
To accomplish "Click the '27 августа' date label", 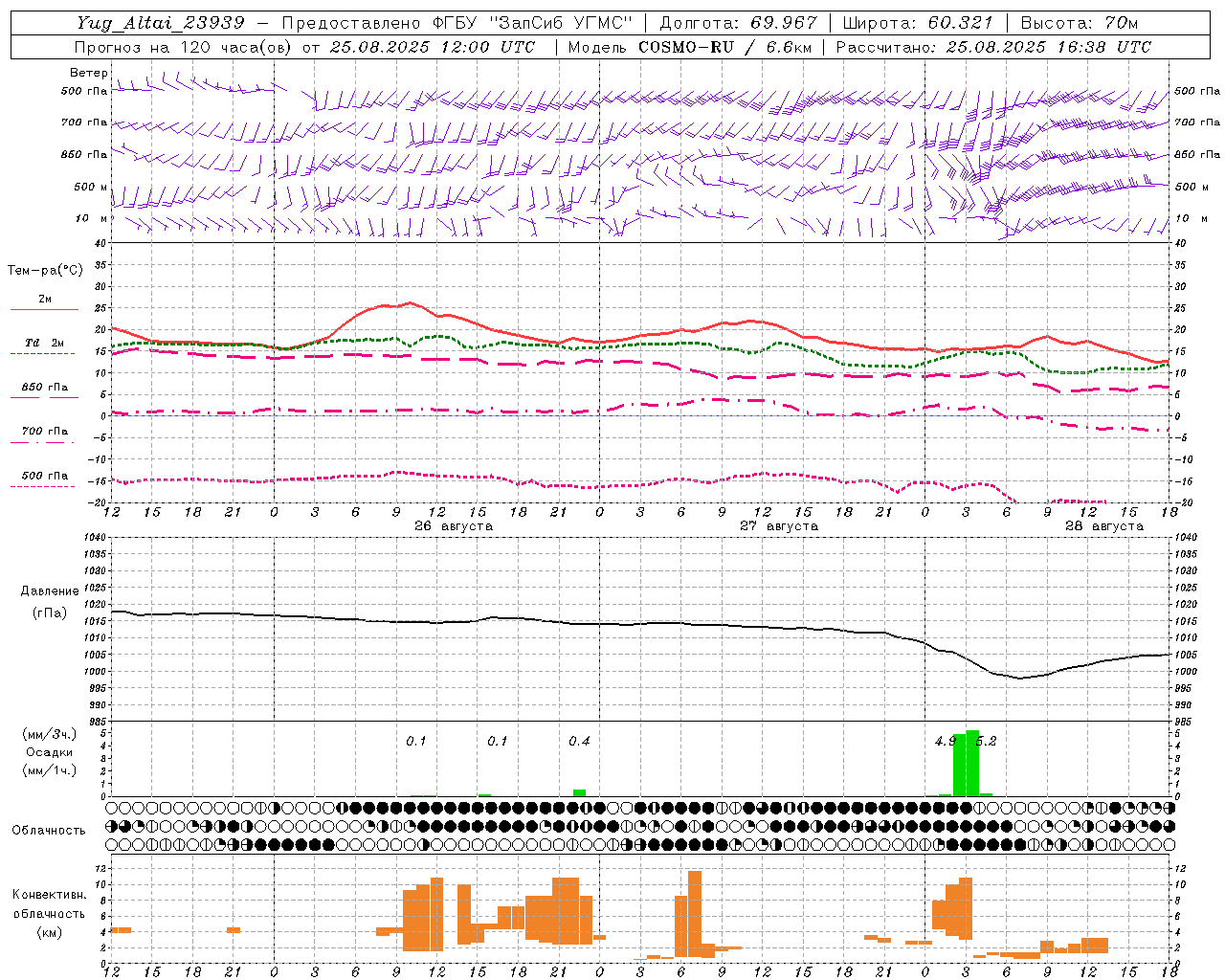I will [x=779, y=526].
